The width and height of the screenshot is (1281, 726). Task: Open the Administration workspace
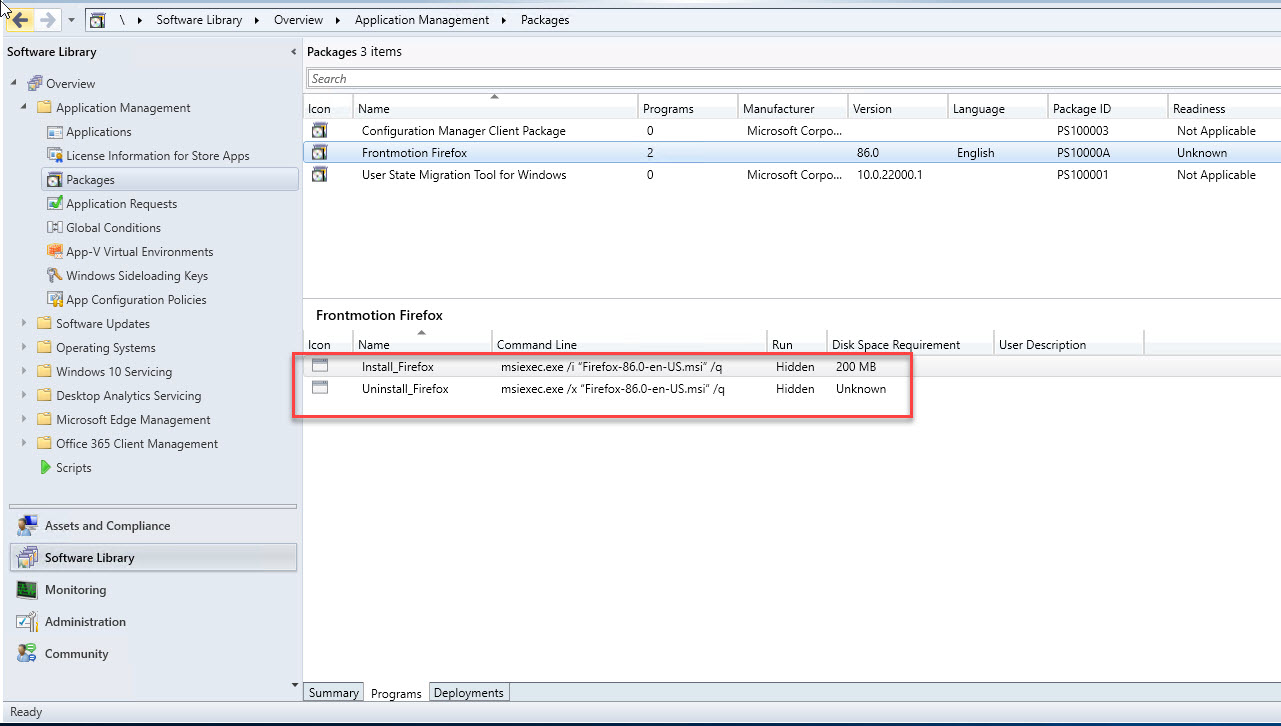pyautogui.click(x=85, y=622)
